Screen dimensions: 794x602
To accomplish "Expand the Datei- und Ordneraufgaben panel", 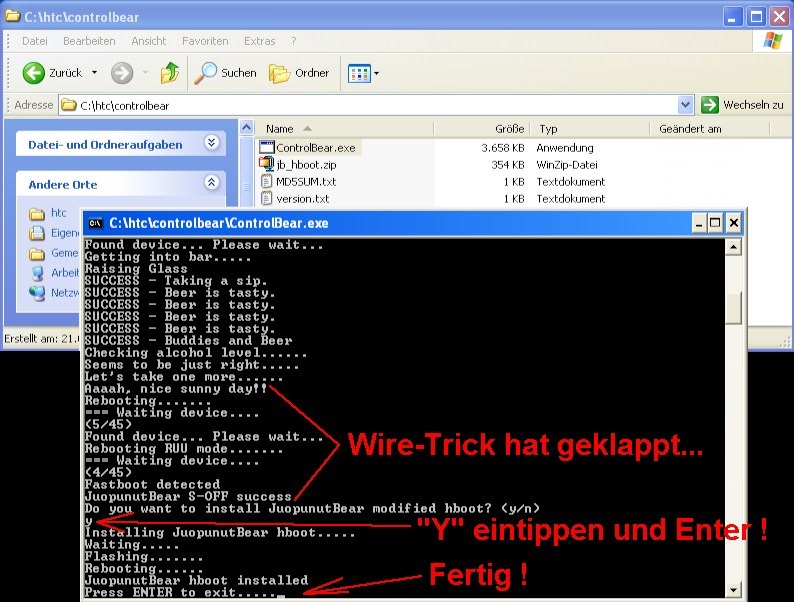I will pyautogui.click(x=211, y=143).
